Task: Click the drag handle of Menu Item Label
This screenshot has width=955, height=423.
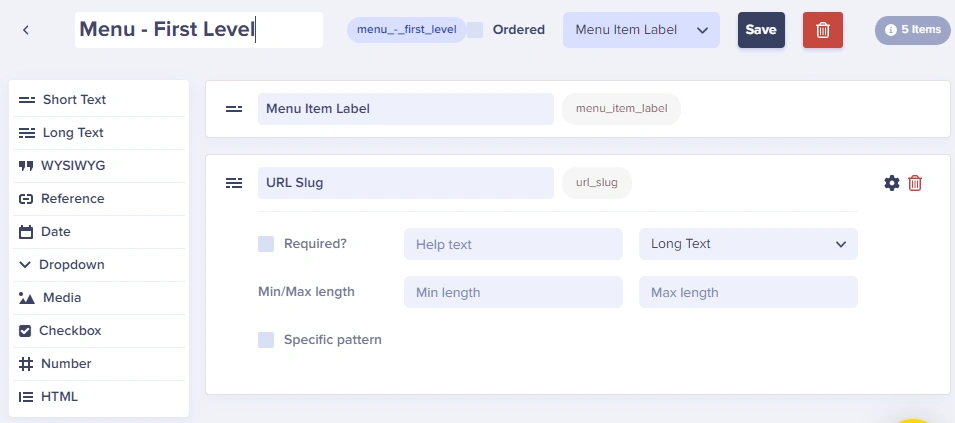Action: (x=234, y=109)
